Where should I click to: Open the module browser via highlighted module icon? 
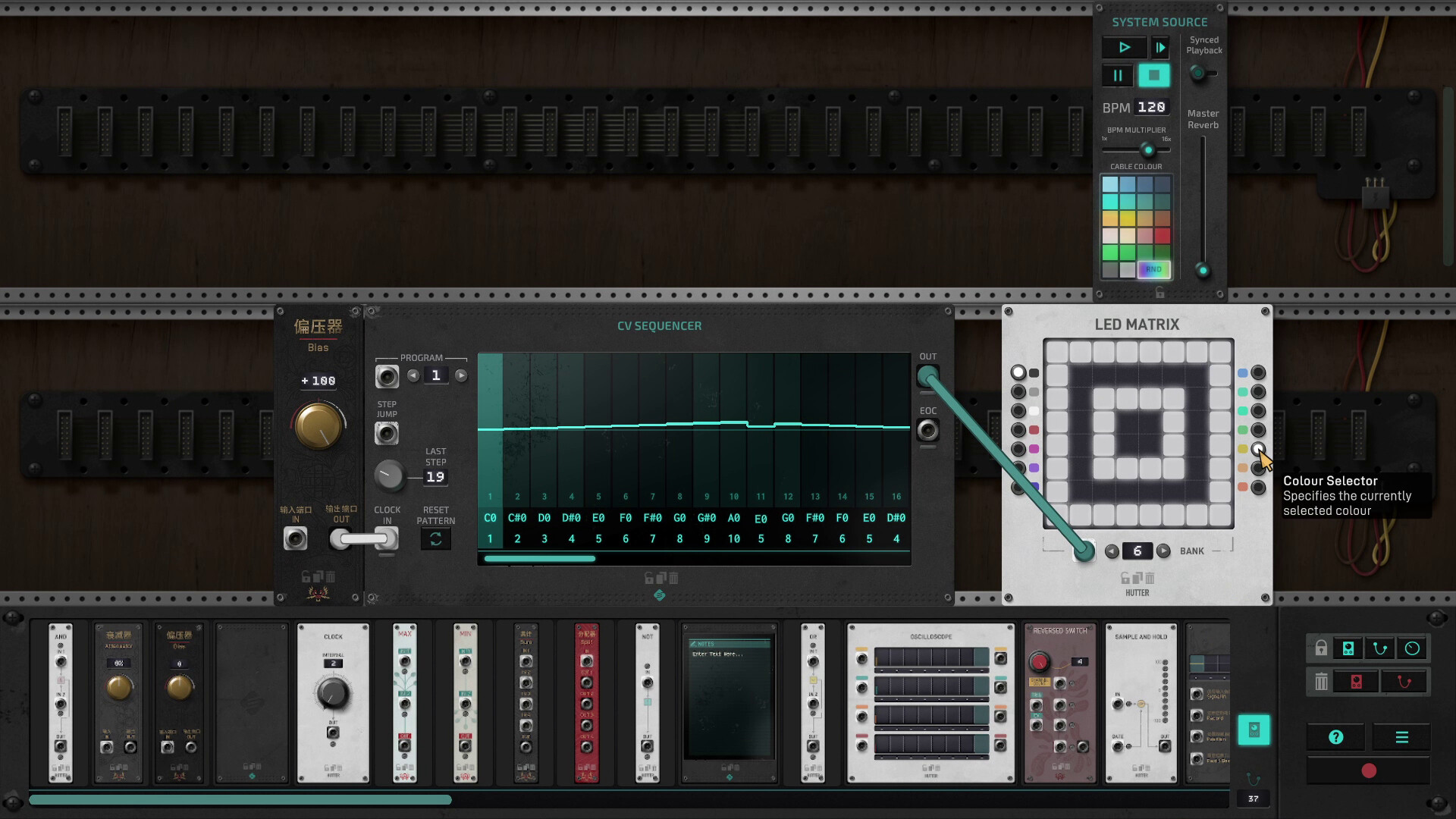tap(1254, 728)
